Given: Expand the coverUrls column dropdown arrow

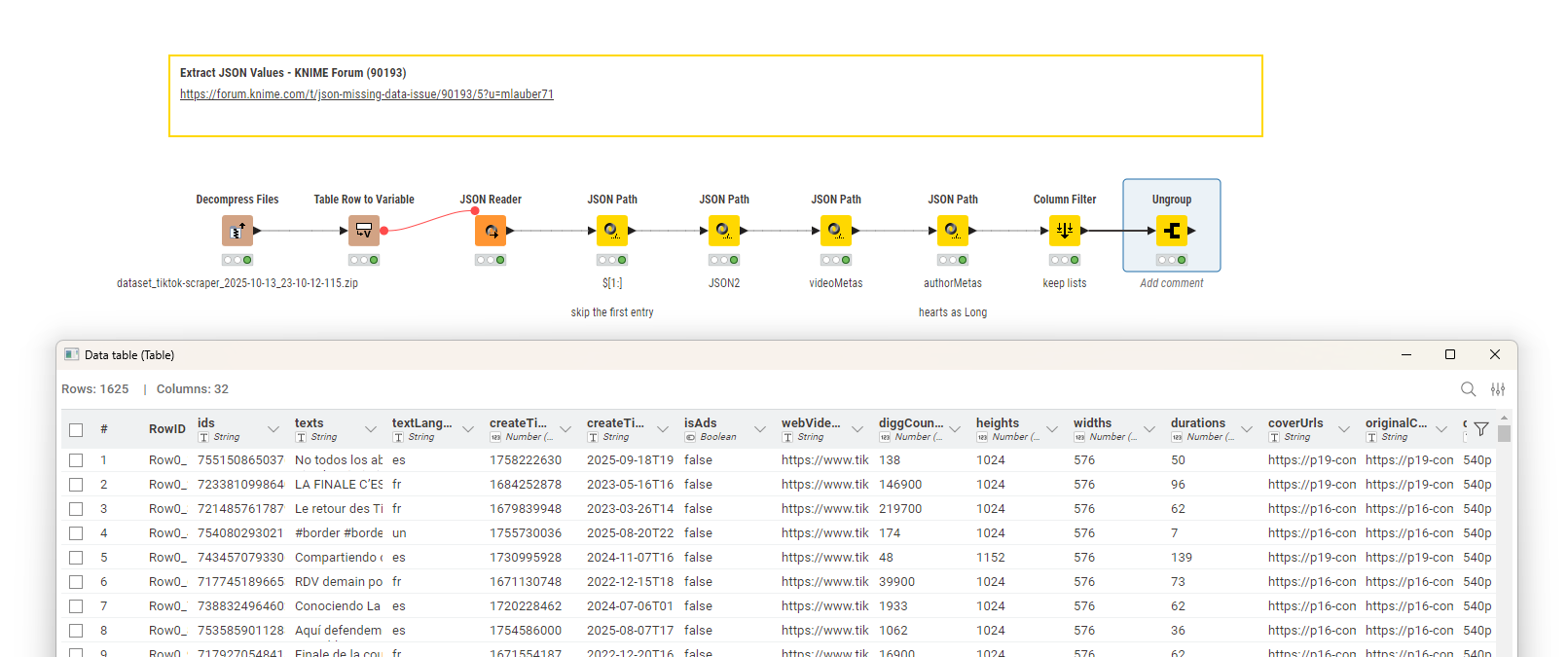Looking at the screenshot, I should pos(1344,429).
